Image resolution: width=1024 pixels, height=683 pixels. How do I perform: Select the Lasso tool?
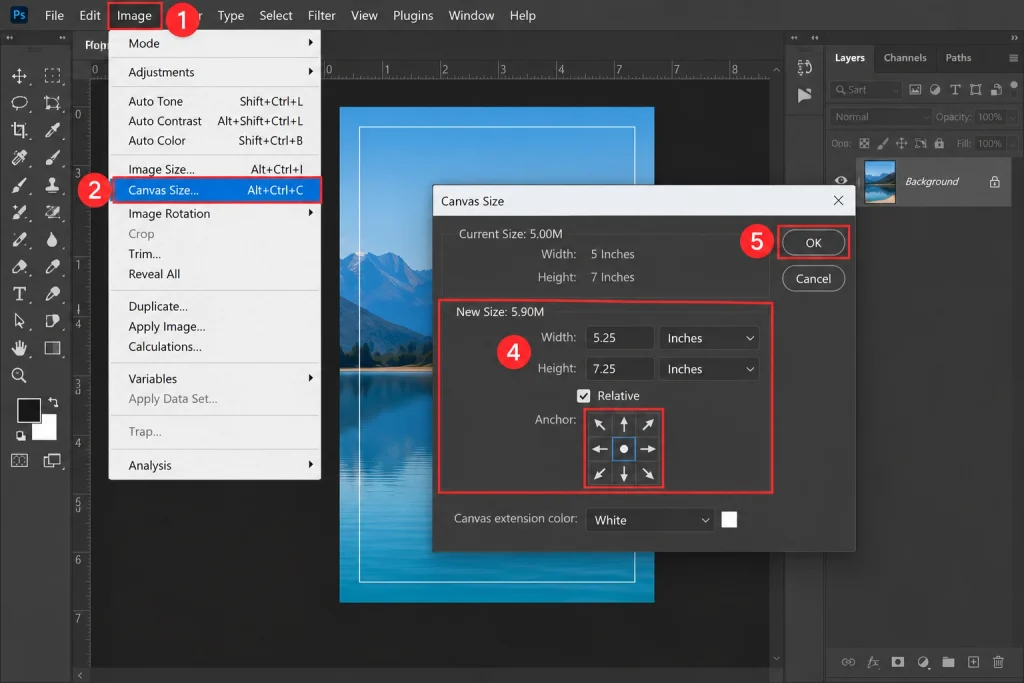(x=19, y=103)
